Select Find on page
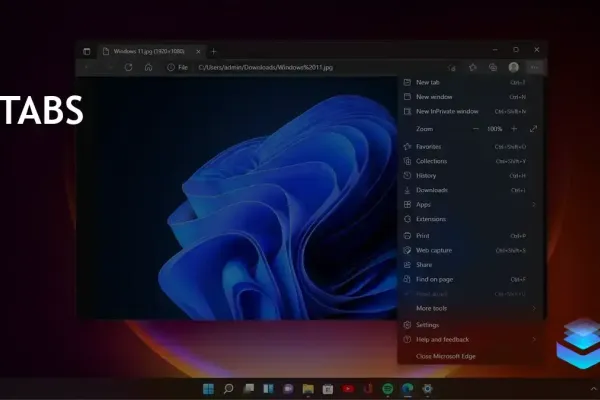The height and width of the screenshot is (400, 600). (470, 279)
